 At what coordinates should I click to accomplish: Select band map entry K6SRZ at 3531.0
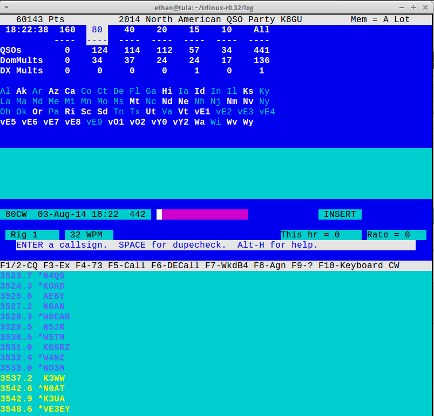[x=35, y=347]
